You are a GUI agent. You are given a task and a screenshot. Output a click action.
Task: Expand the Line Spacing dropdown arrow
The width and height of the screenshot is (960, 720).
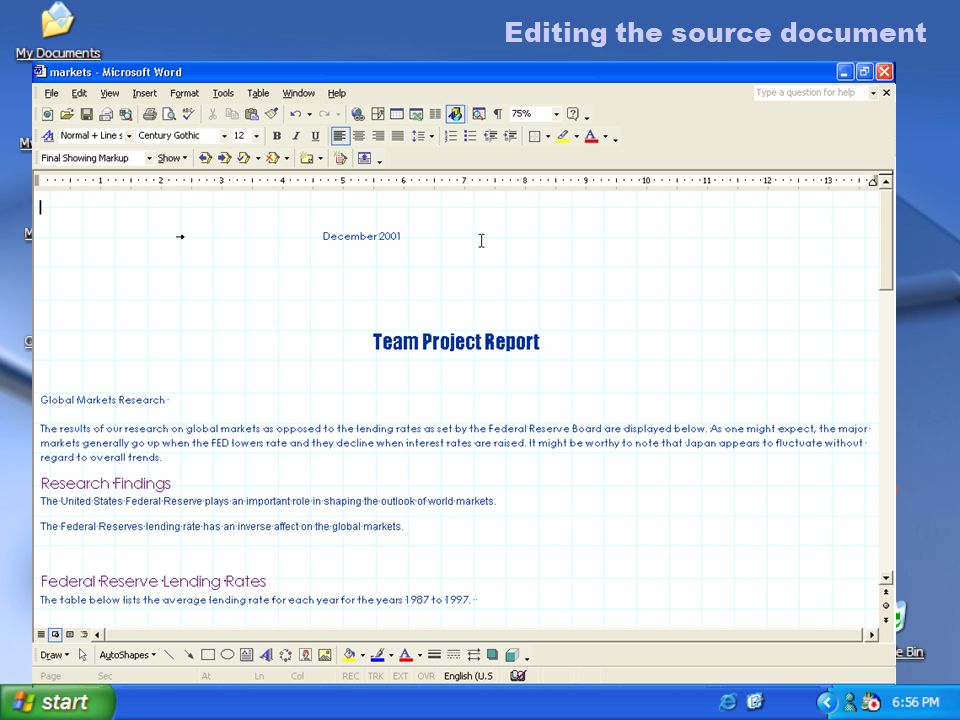point(432,136)
